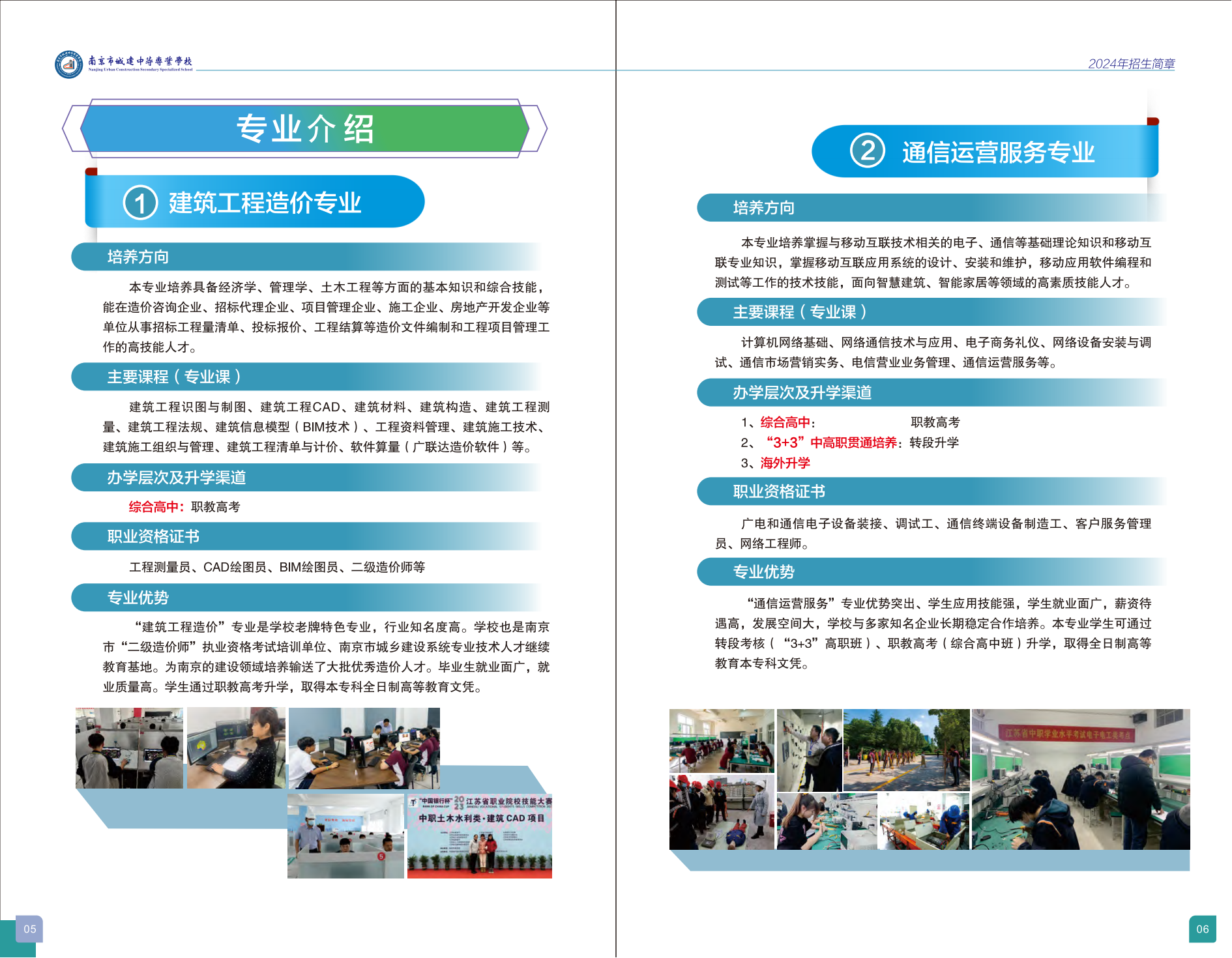Click outdoor photo with trees and road
The height and width of the screenshot is (958, 1232).
point(906,750)
